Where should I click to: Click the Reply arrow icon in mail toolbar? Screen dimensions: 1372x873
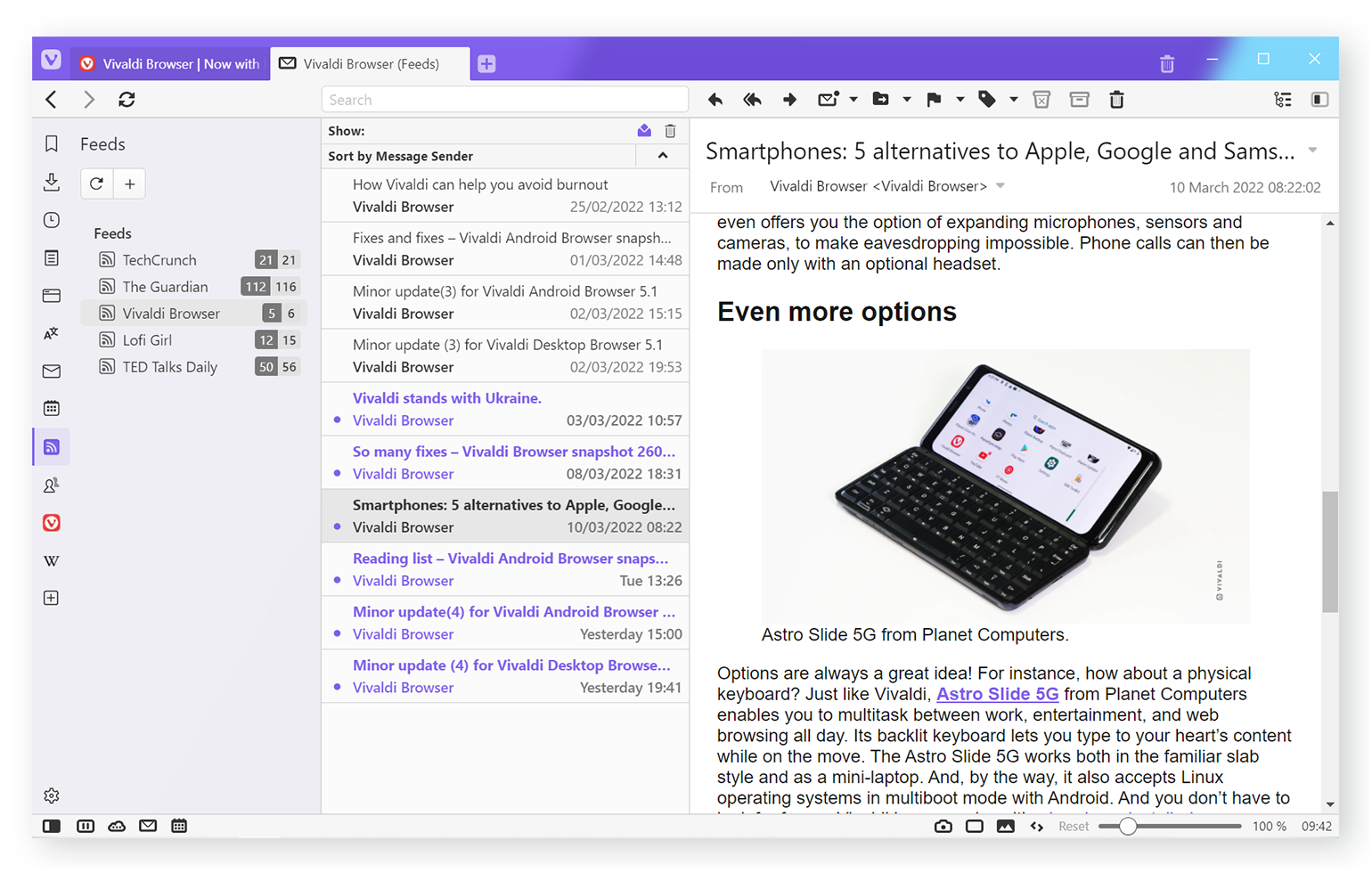[x=715, y=100]
